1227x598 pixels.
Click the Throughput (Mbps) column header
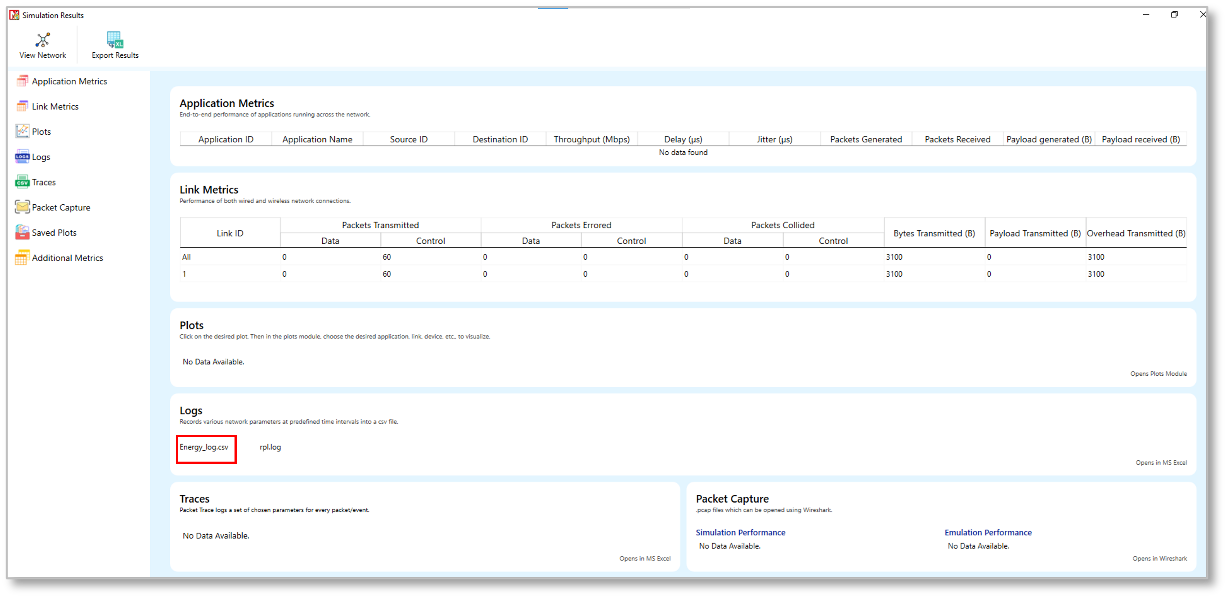(591, 139)
